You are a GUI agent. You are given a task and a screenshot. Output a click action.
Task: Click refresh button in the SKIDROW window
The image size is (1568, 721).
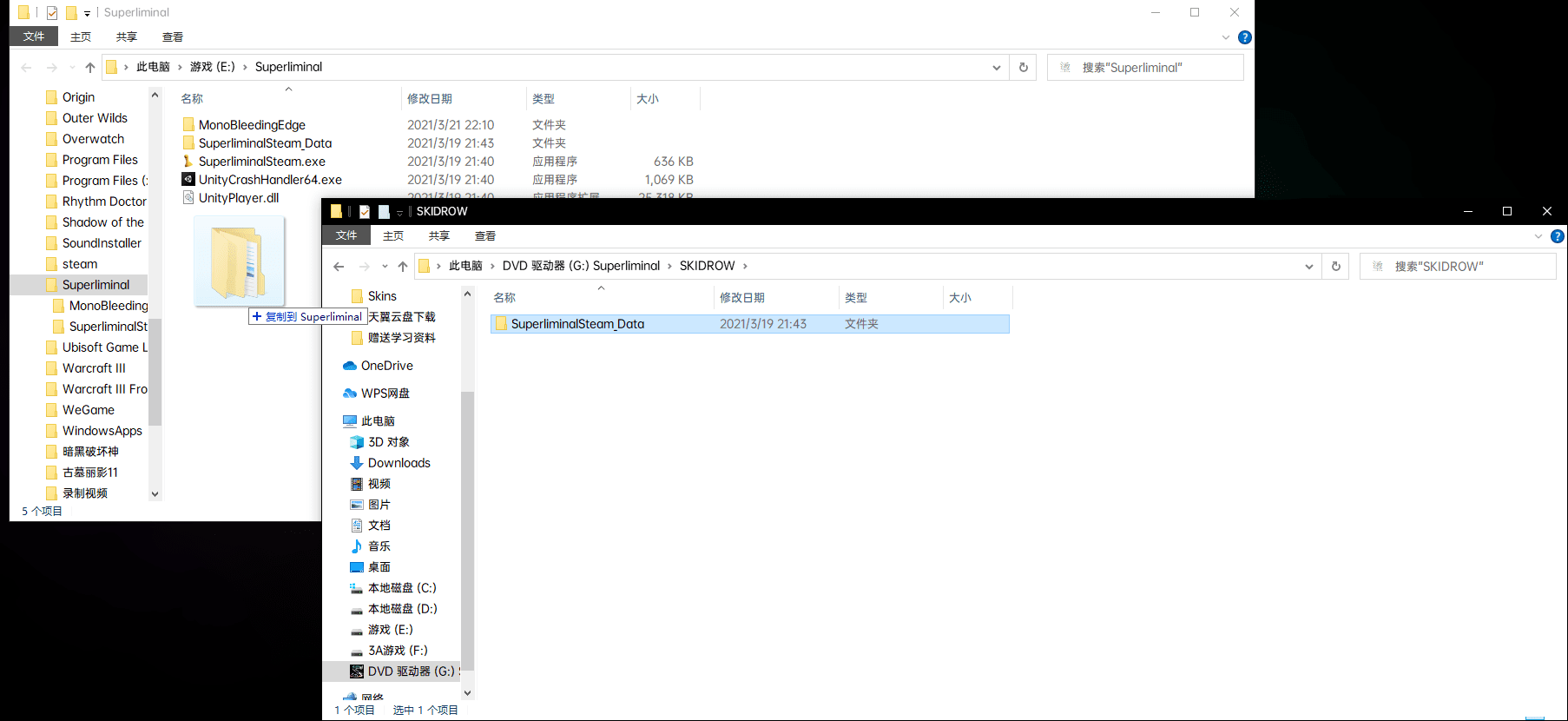coord(1336,267)
